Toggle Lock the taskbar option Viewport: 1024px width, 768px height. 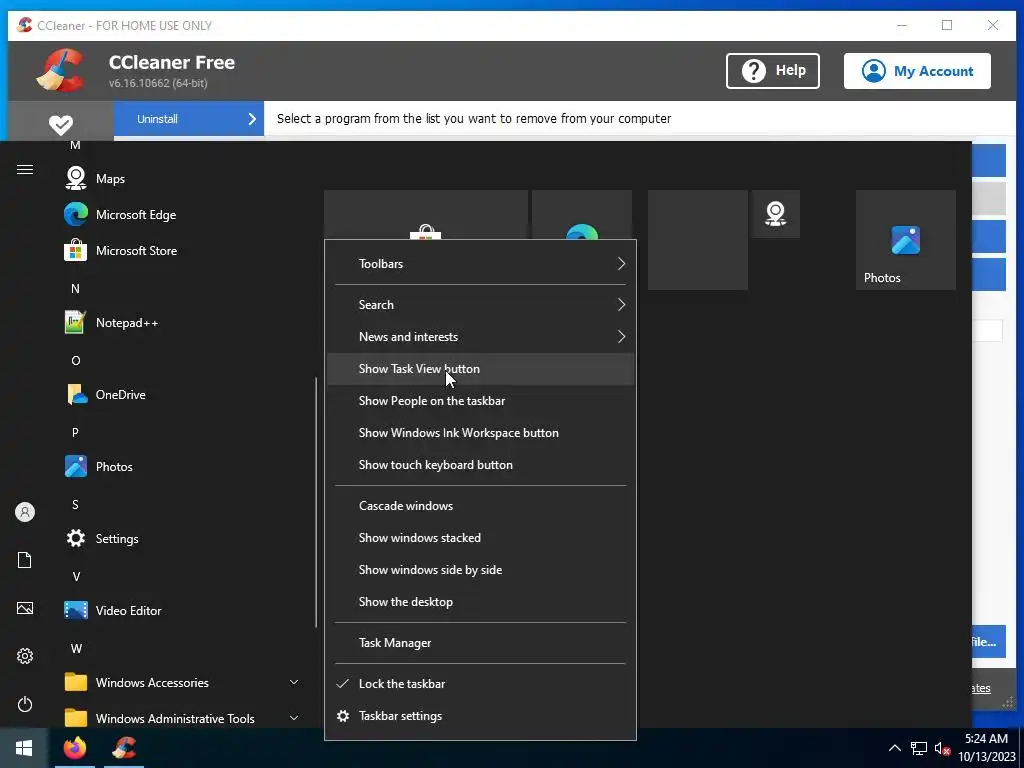[480, 684]
